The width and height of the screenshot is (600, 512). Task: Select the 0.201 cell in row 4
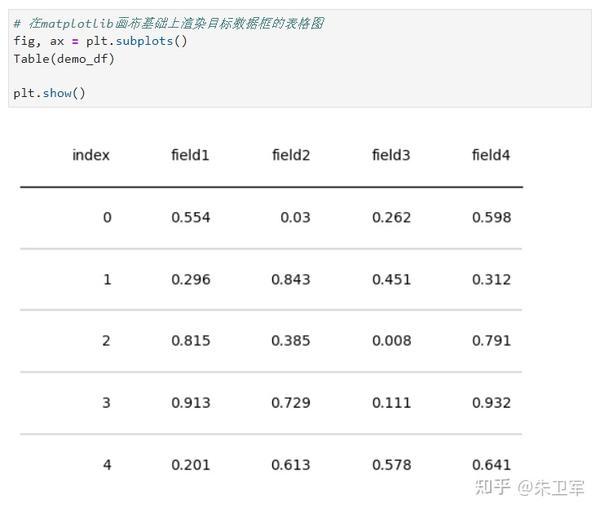191,465
